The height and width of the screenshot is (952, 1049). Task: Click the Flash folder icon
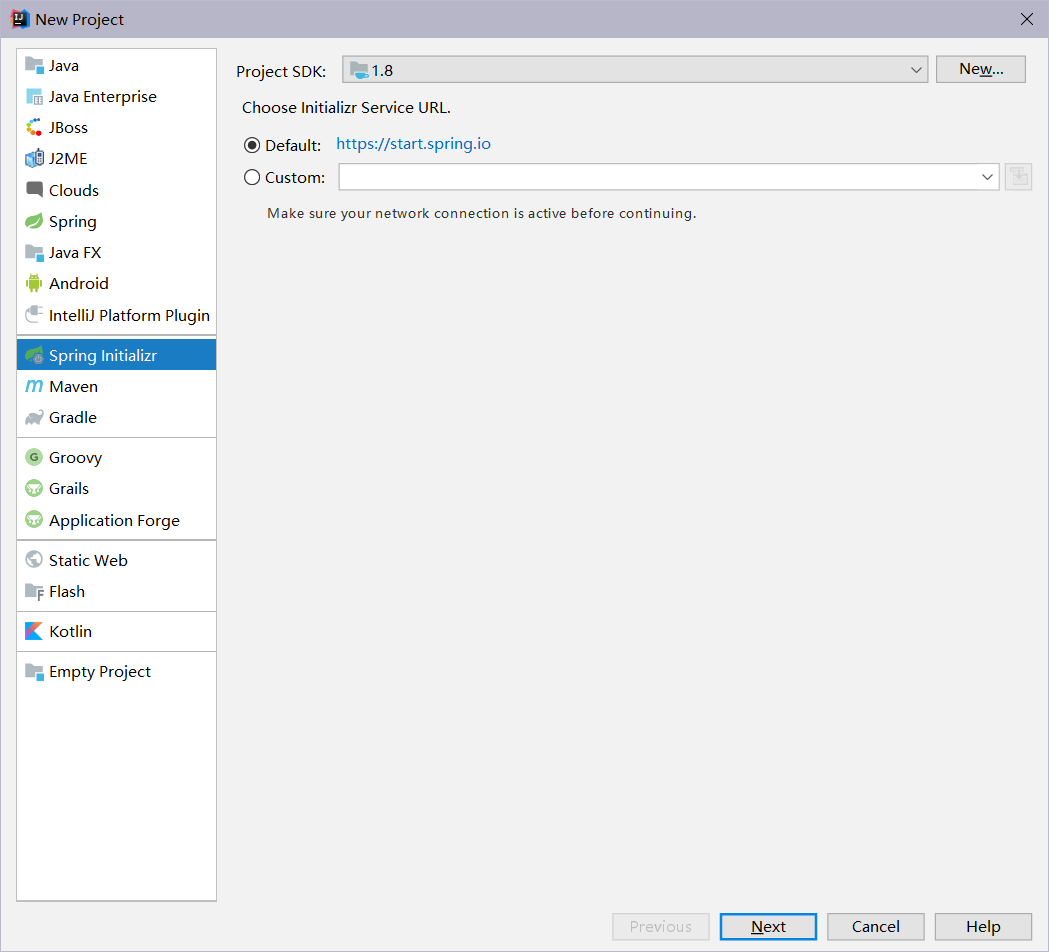(34, 591)
